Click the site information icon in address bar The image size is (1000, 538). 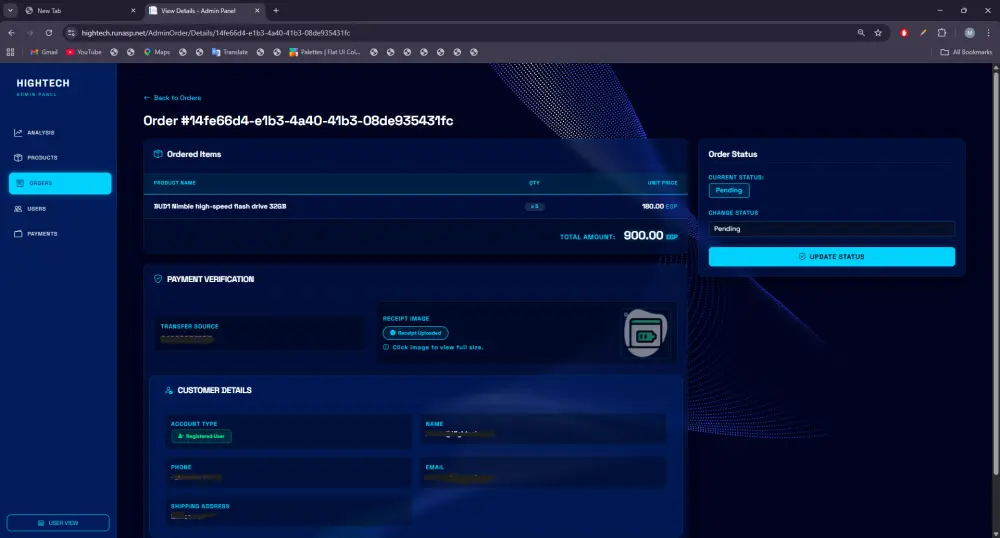(x=71, y=33)
